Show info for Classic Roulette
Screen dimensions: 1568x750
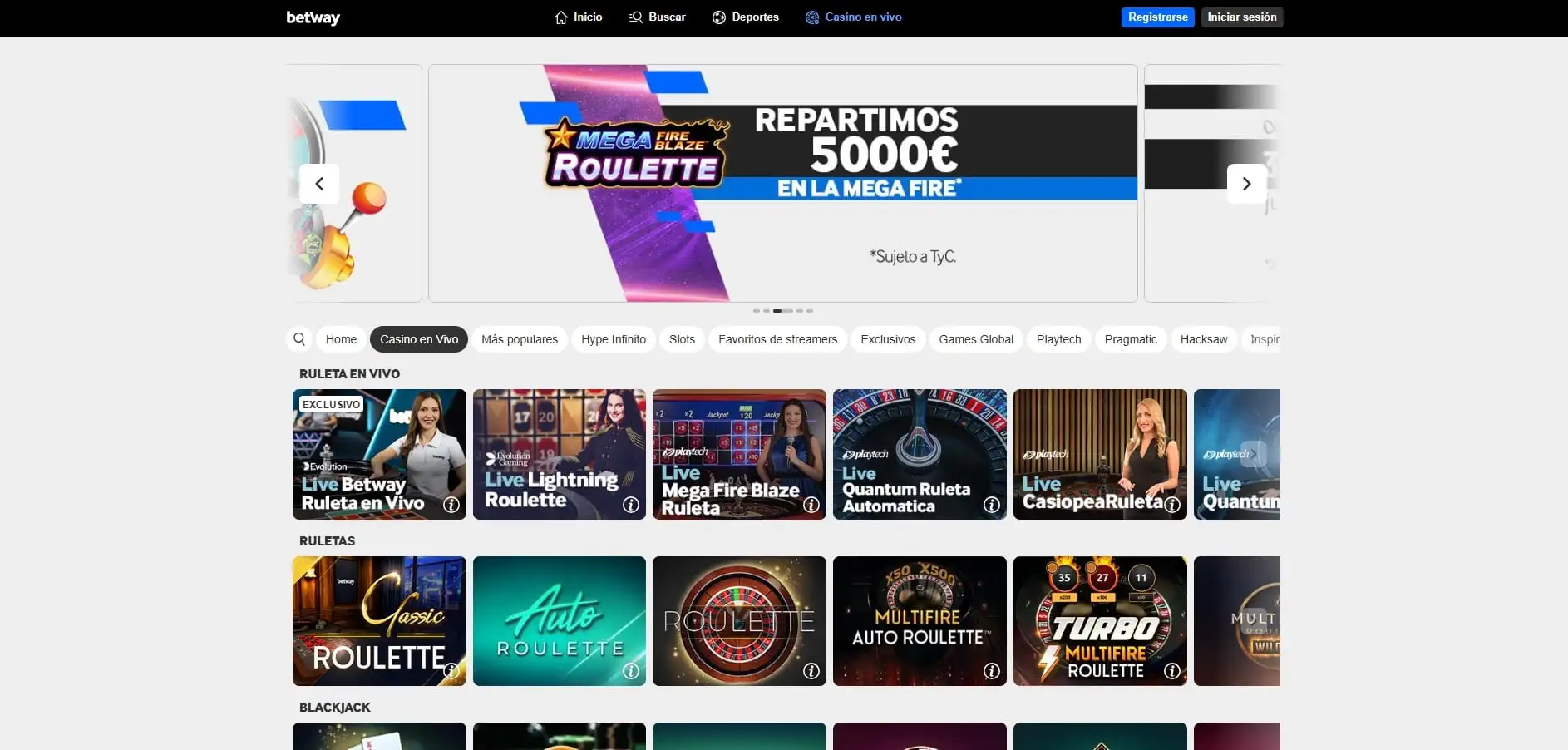click(451, 671)
